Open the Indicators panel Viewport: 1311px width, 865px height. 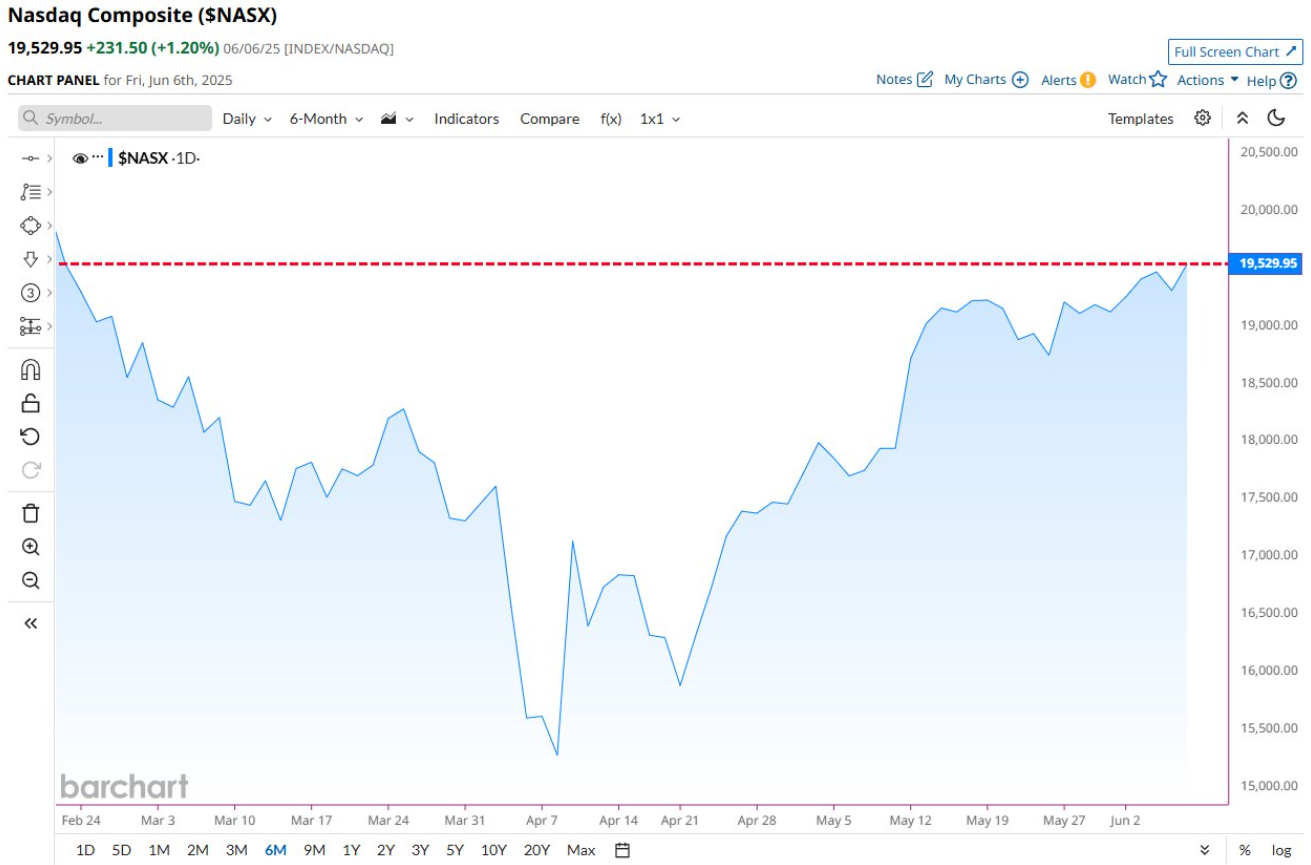[466, 118]
